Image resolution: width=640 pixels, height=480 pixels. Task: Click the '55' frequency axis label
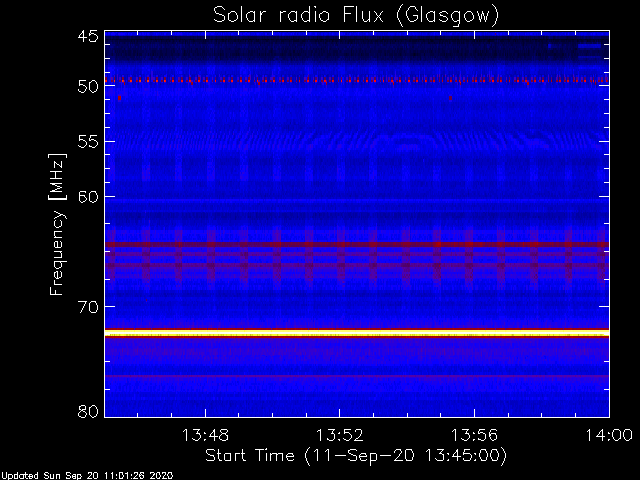point(88,142)
